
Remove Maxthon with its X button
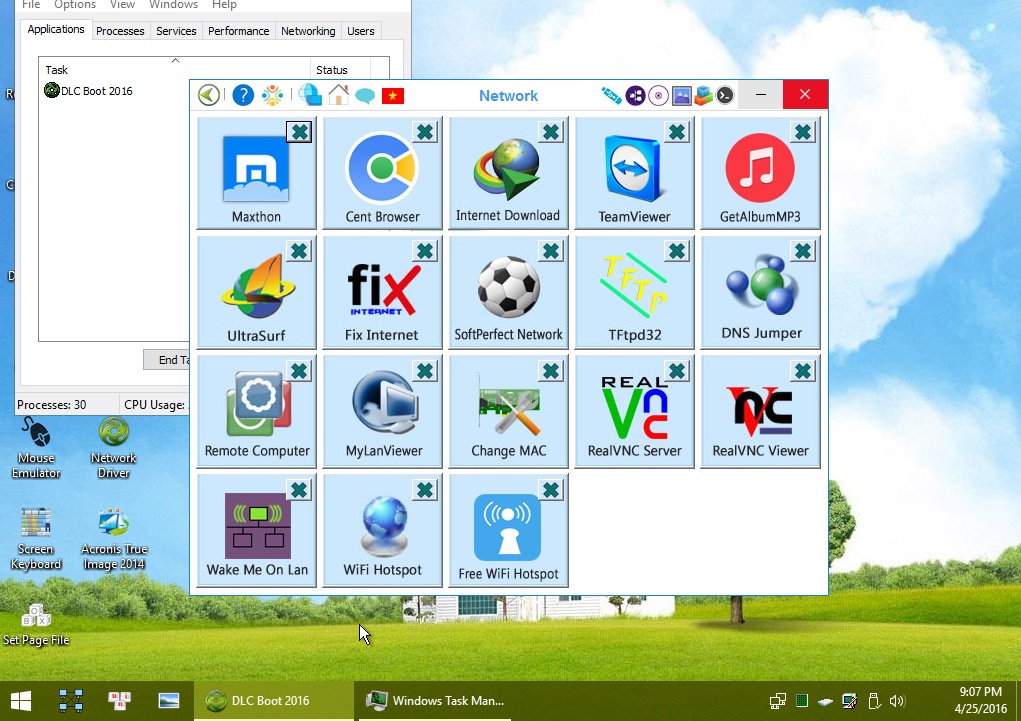pos(300,132)
